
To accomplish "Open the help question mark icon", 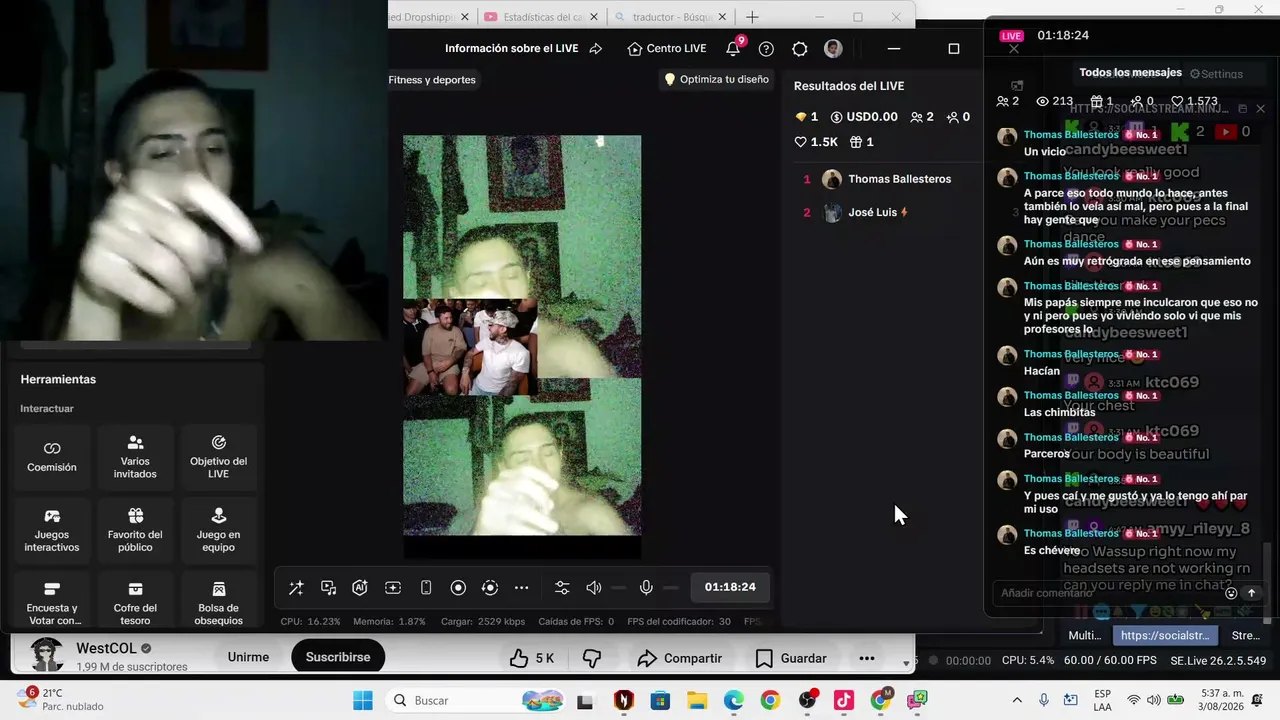I will pos(766,49).
